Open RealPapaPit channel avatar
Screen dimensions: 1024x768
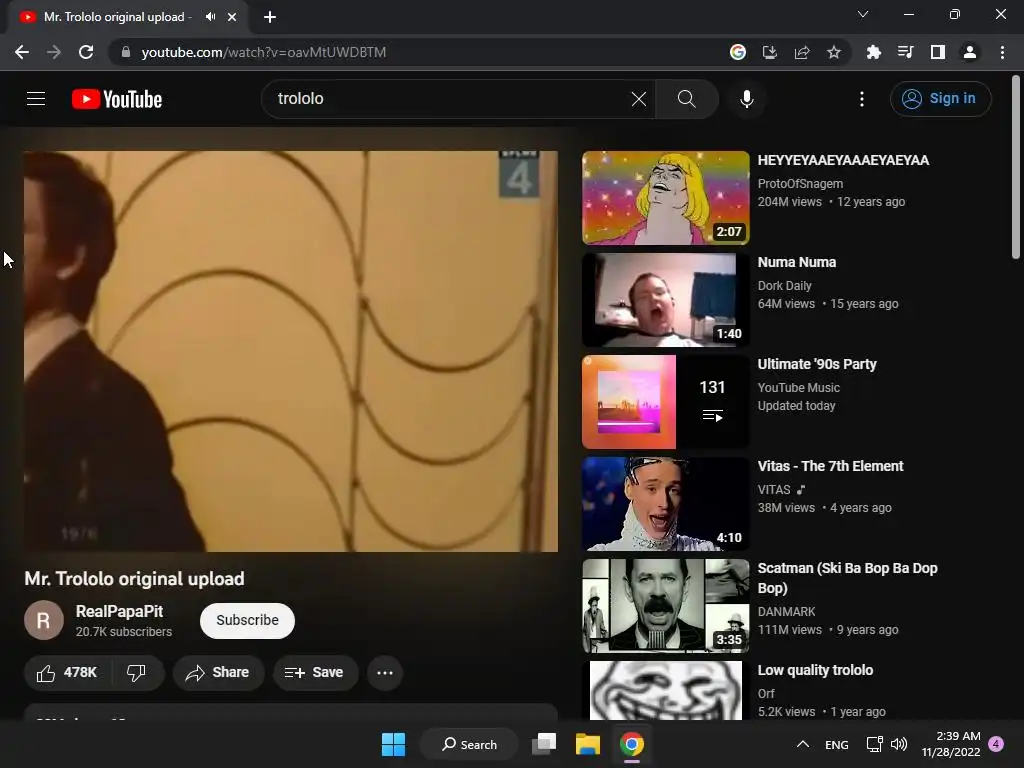pos(44,620)
